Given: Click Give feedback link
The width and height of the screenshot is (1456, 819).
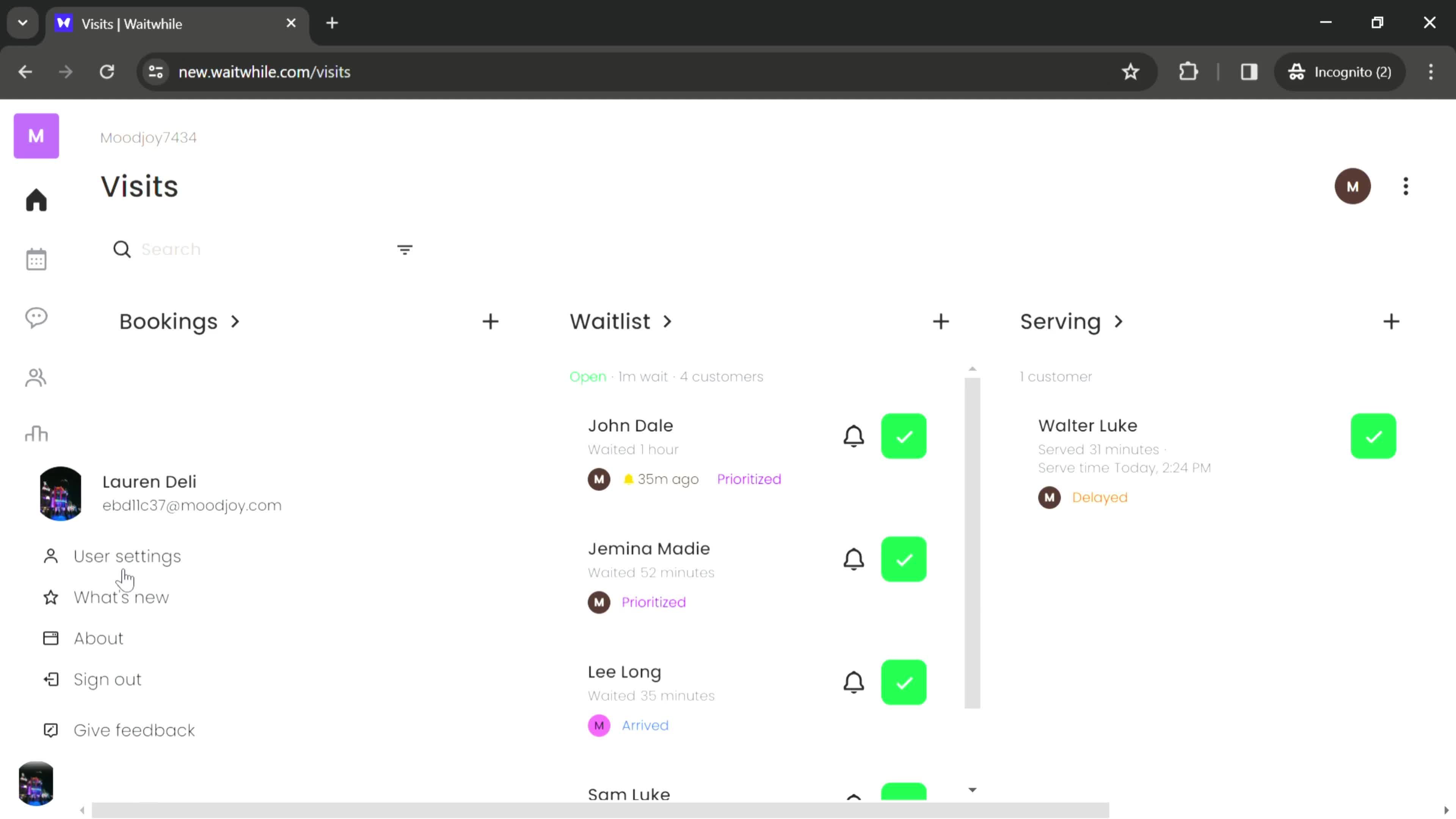Looking at the screenshot, I should click(134, 730).
